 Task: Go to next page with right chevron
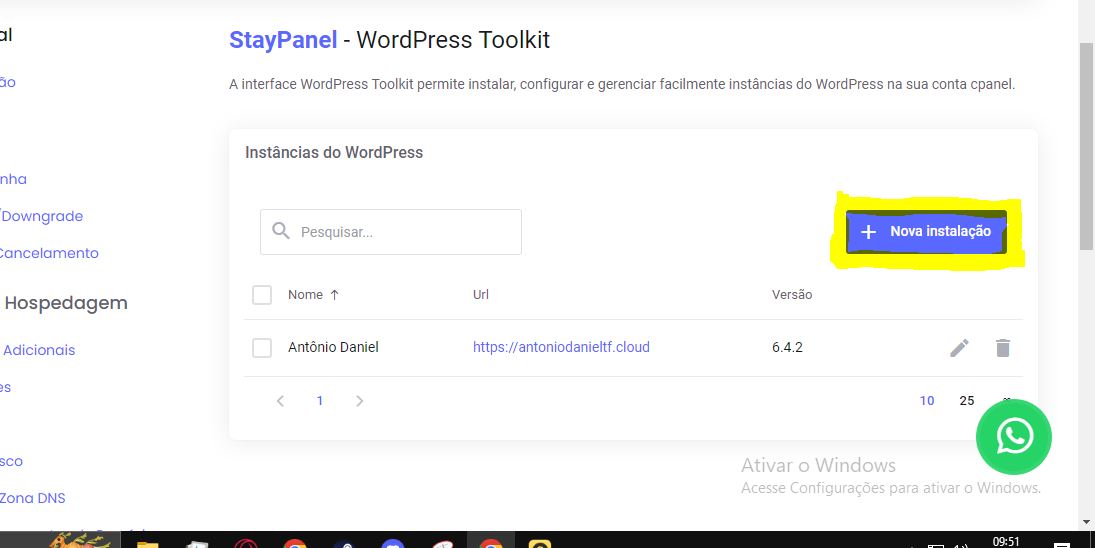(x=360, y=401)
